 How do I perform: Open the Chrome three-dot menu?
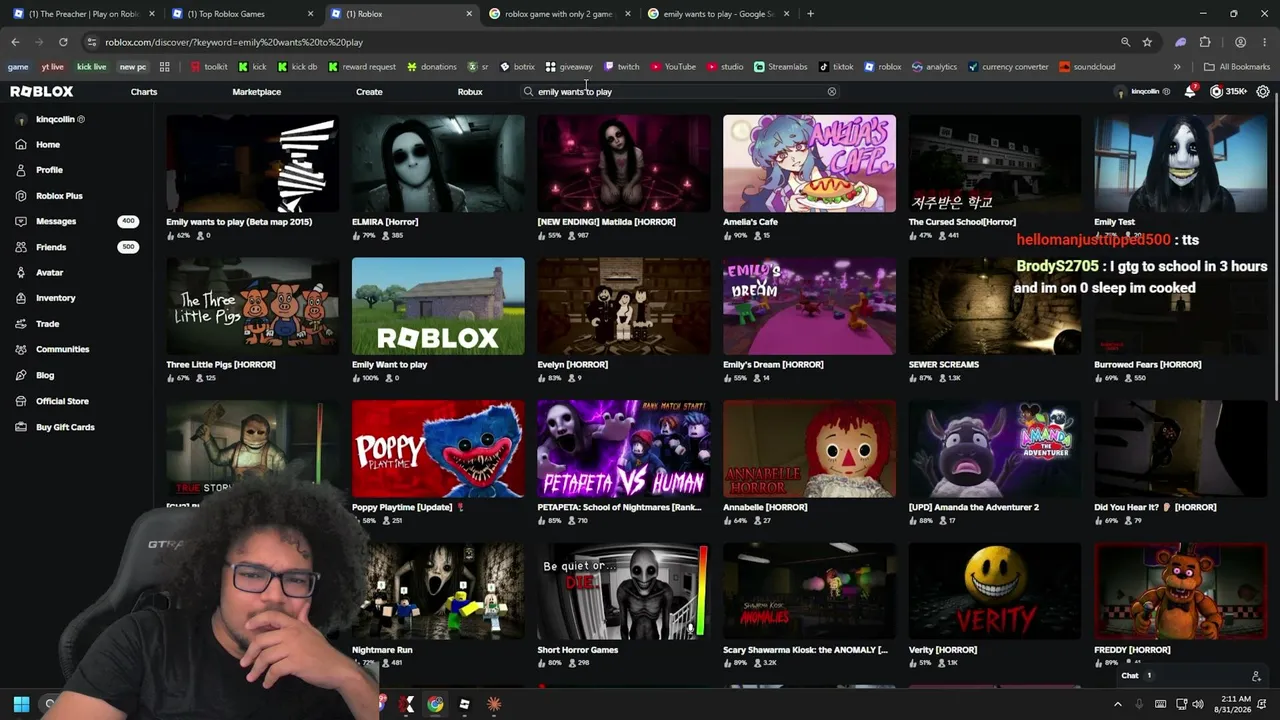[1266, 42]
